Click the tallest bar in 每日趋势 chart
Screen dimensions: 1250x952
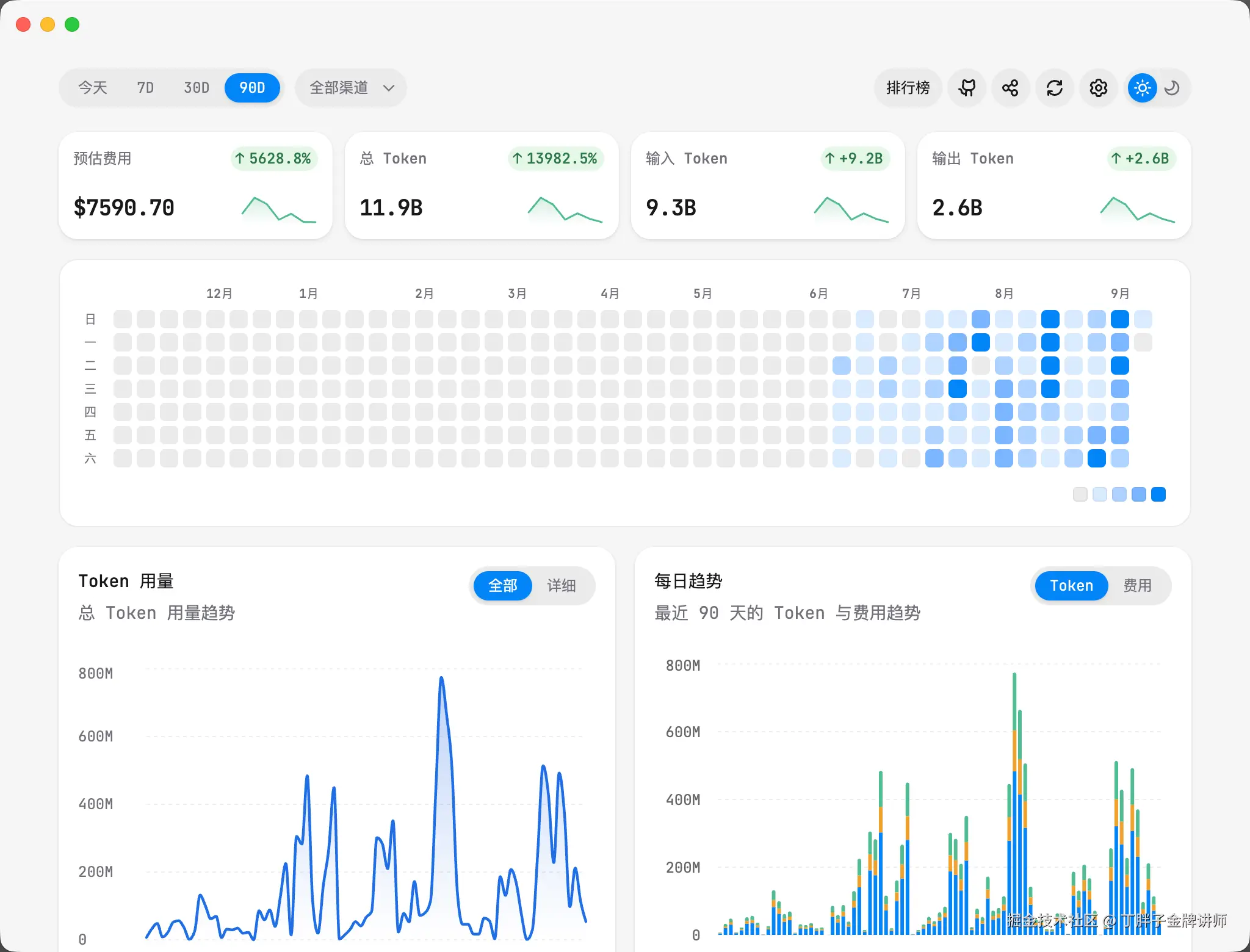click(x=1014, y=803)
